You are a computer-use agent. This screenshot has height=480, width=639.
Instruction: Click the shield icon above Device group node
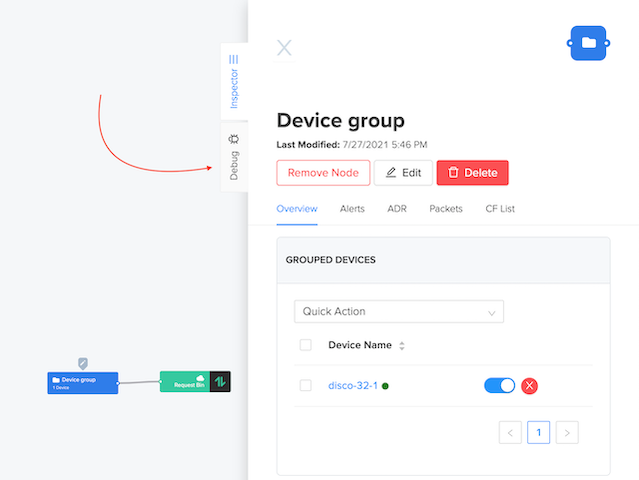(x=83, y=364)
